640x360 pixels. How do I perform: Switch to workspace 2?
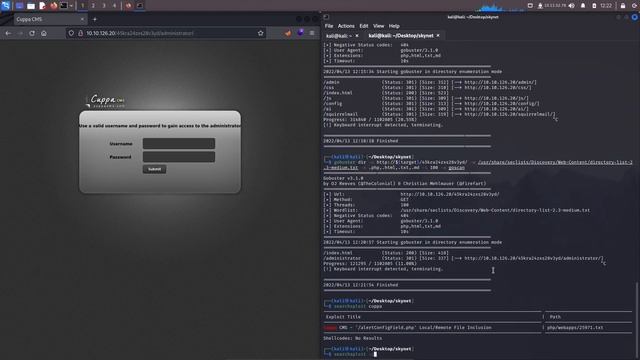tap(93, 6)
